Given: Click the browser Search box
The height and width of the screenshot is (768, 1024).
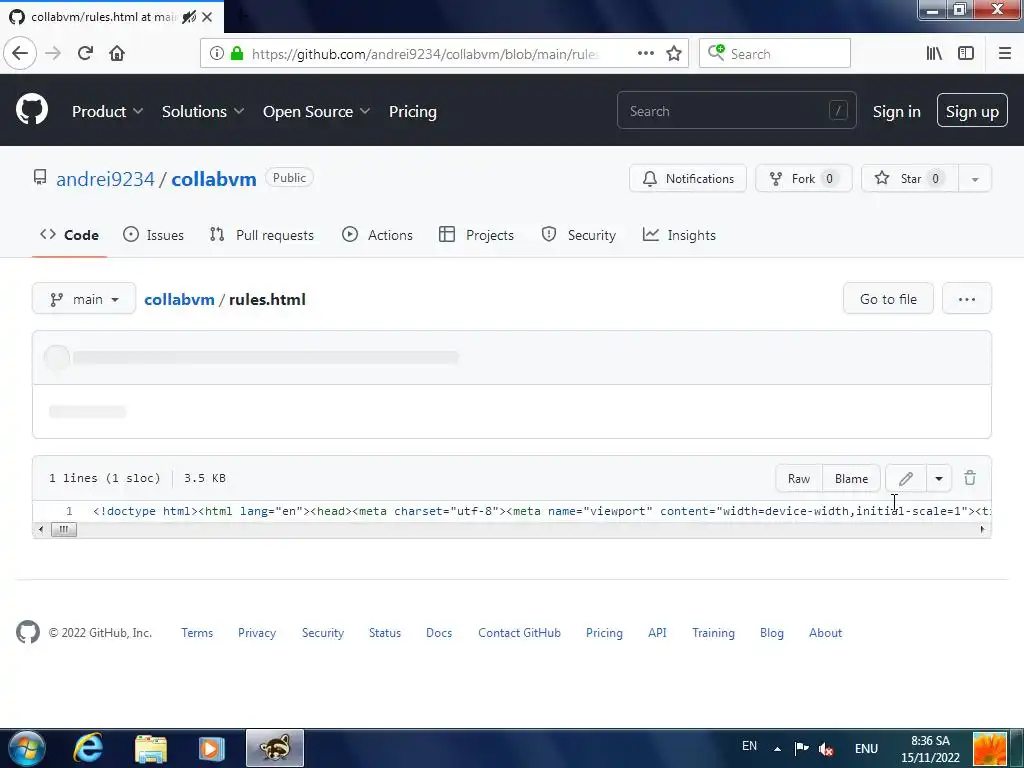Looking at the screenshot, I should (x=775, y=54).
